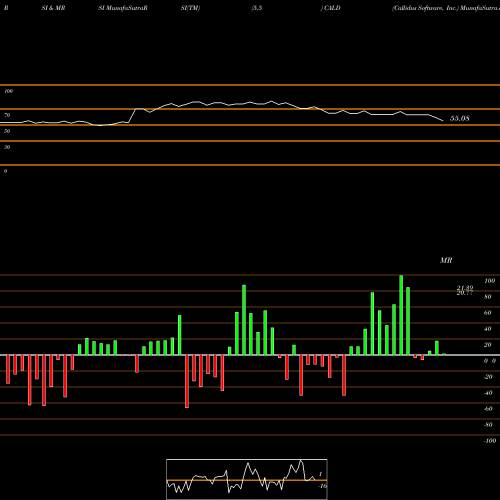Click the 'SI MunafaSutraR' header label
Image resolution: width=500 pixels, height=500 pixels.
[123, 8]
